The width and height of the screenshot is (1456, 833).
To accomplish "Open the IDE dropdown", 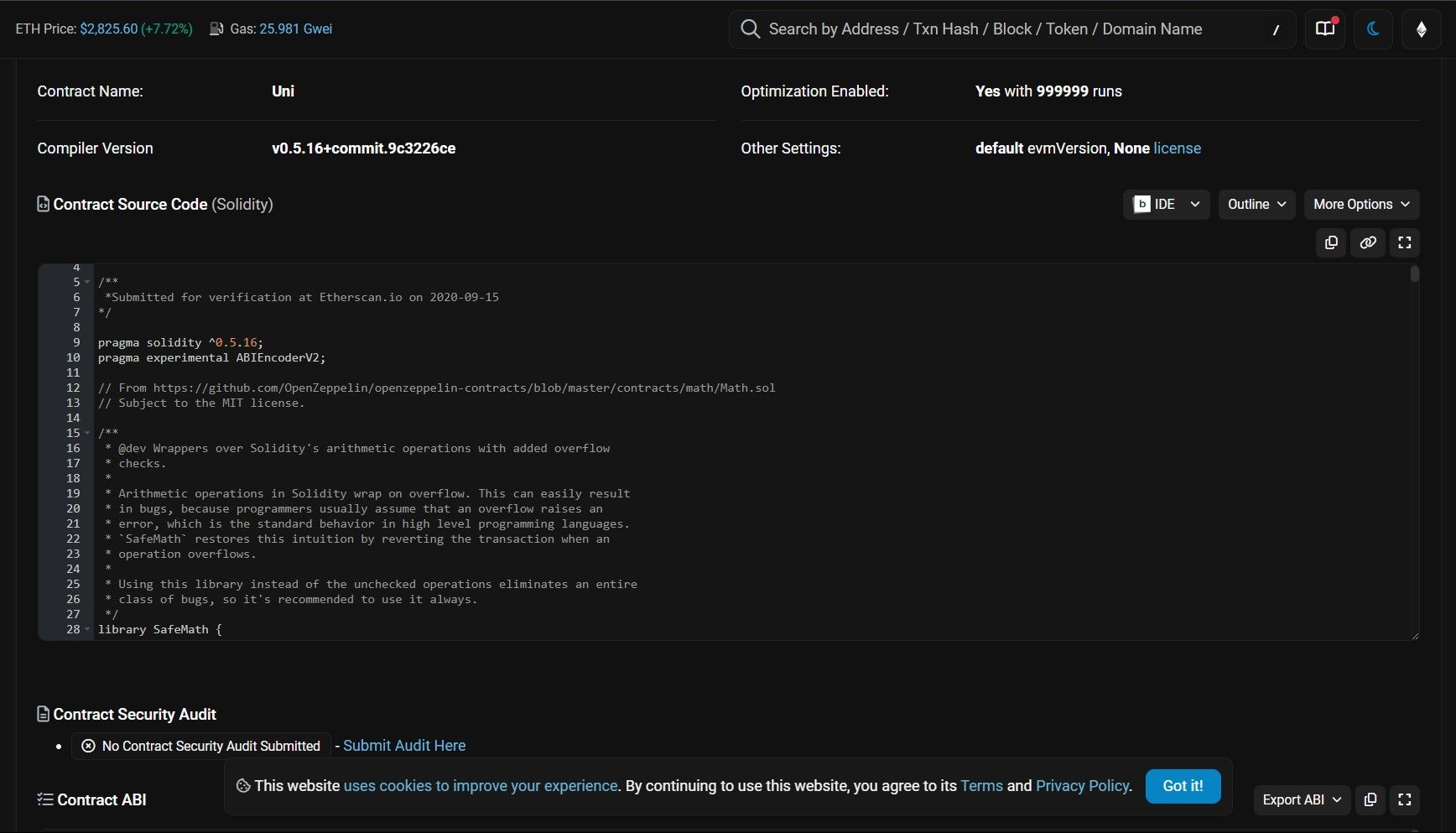I will coord(1166,205).
